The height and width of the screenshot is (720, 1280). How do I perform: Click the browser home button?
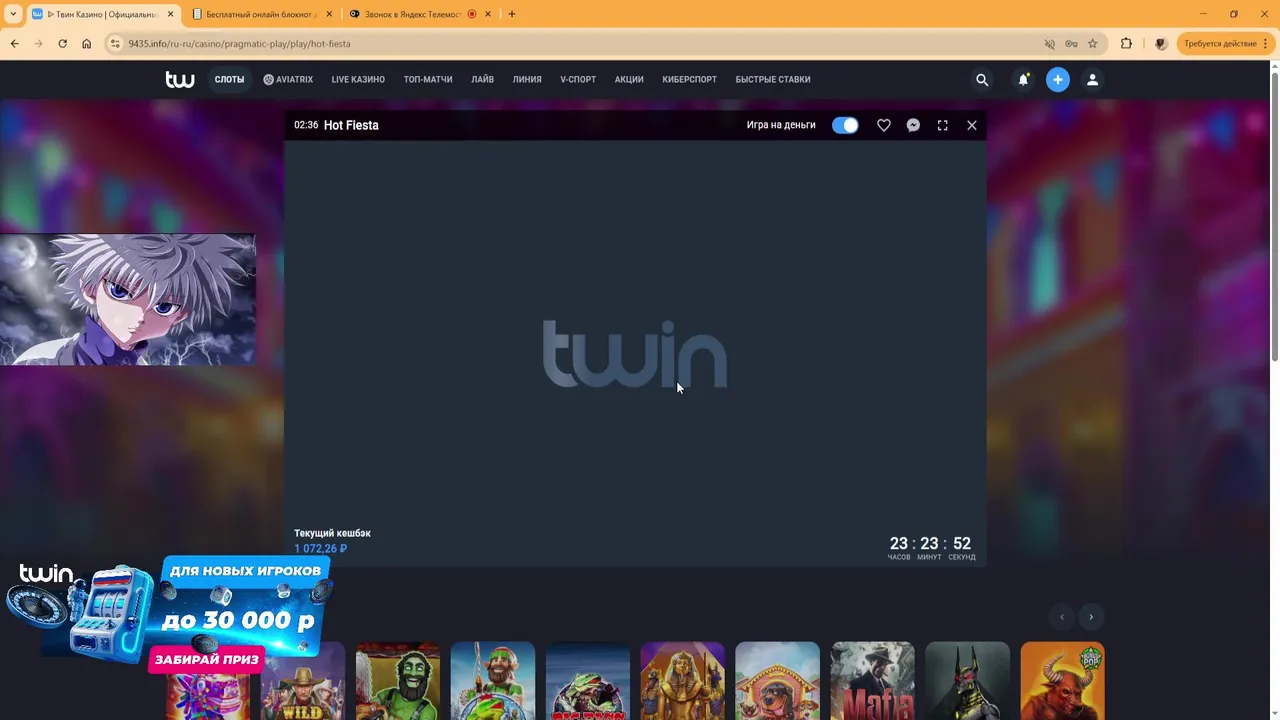click(86, 44)
